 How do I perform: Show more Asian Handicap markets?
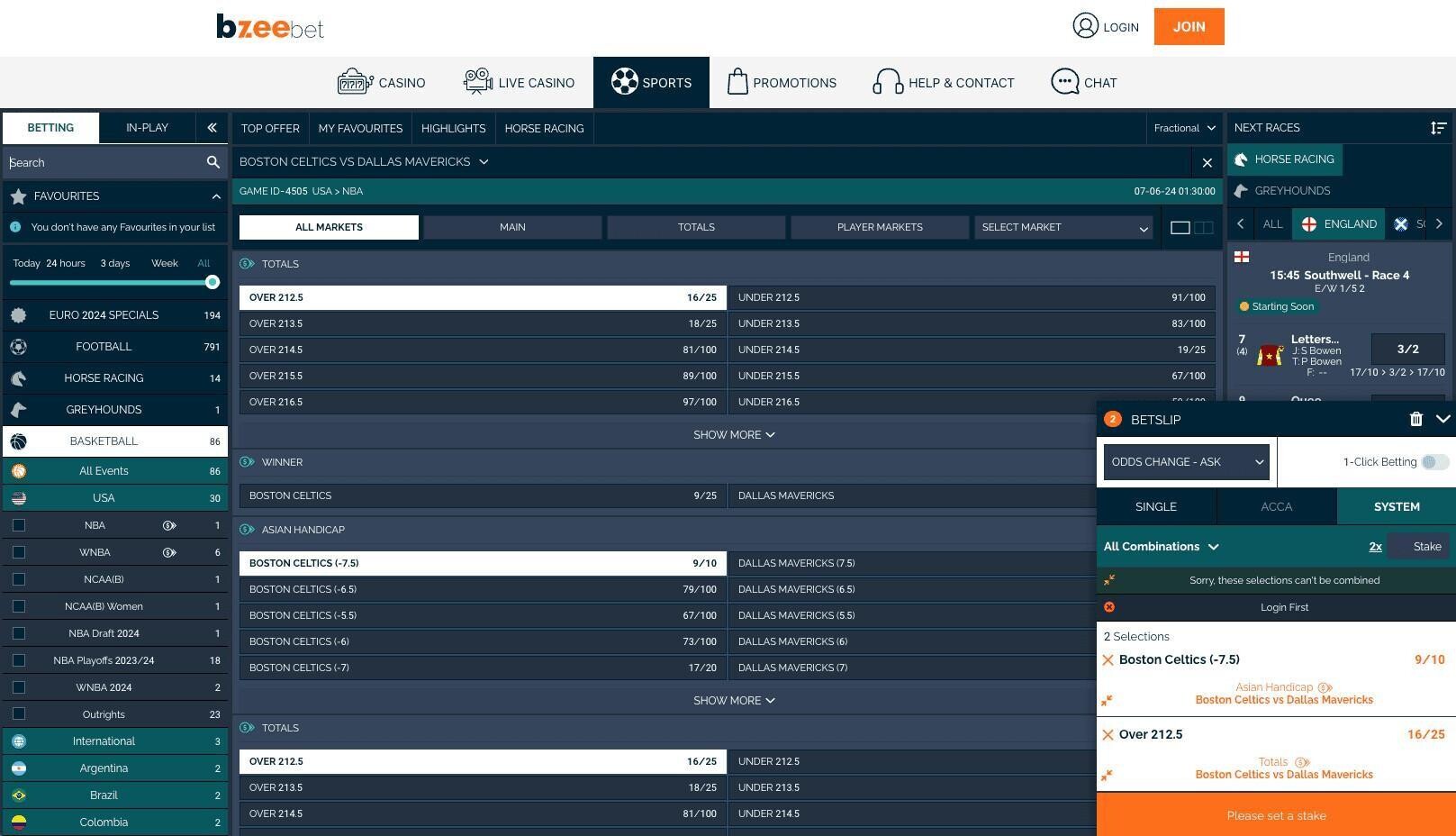733,701
